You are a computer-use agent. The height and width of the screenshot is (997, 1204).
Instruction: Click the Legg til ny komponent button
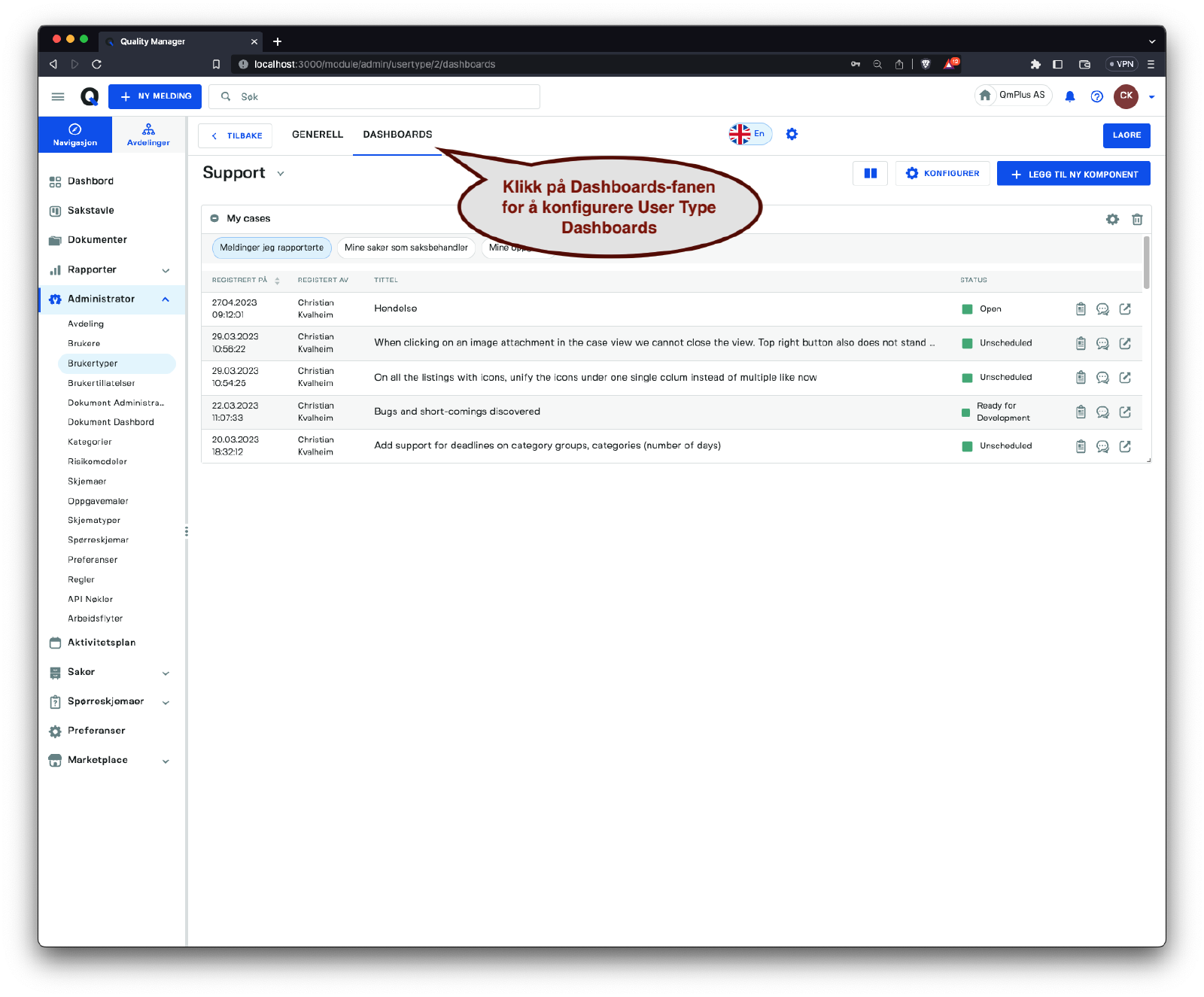1073,174
